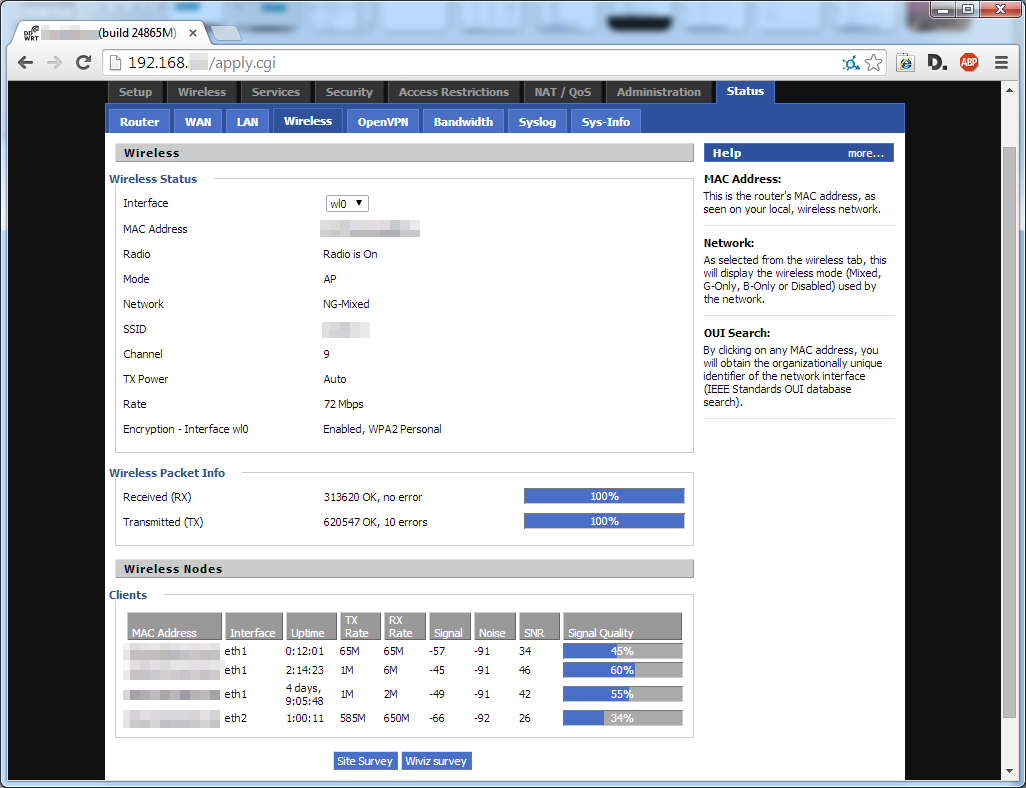Click the page icon in the address bar
The height and width of the screenshot is (788, 1026).
[x=114, y=61]
